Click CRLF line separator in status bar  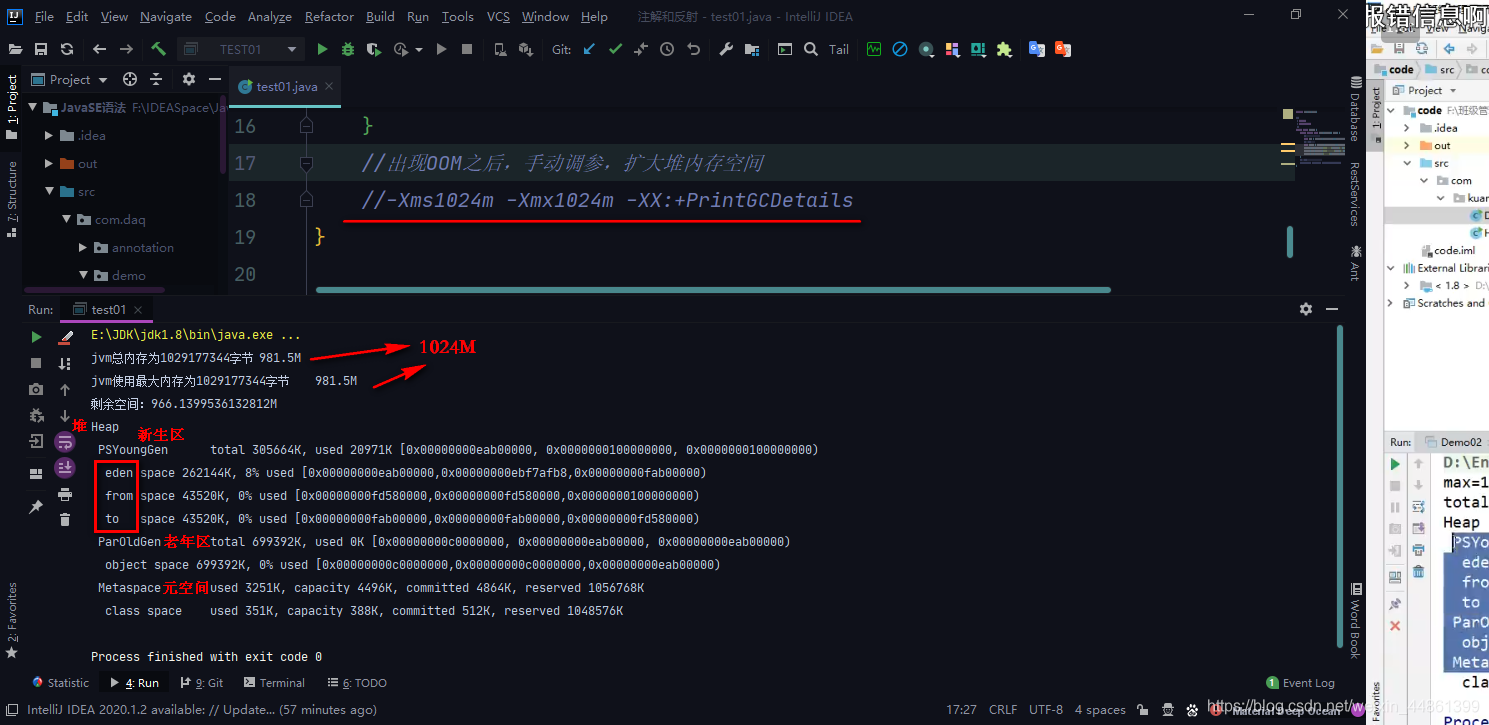[x=1003, y=710]
